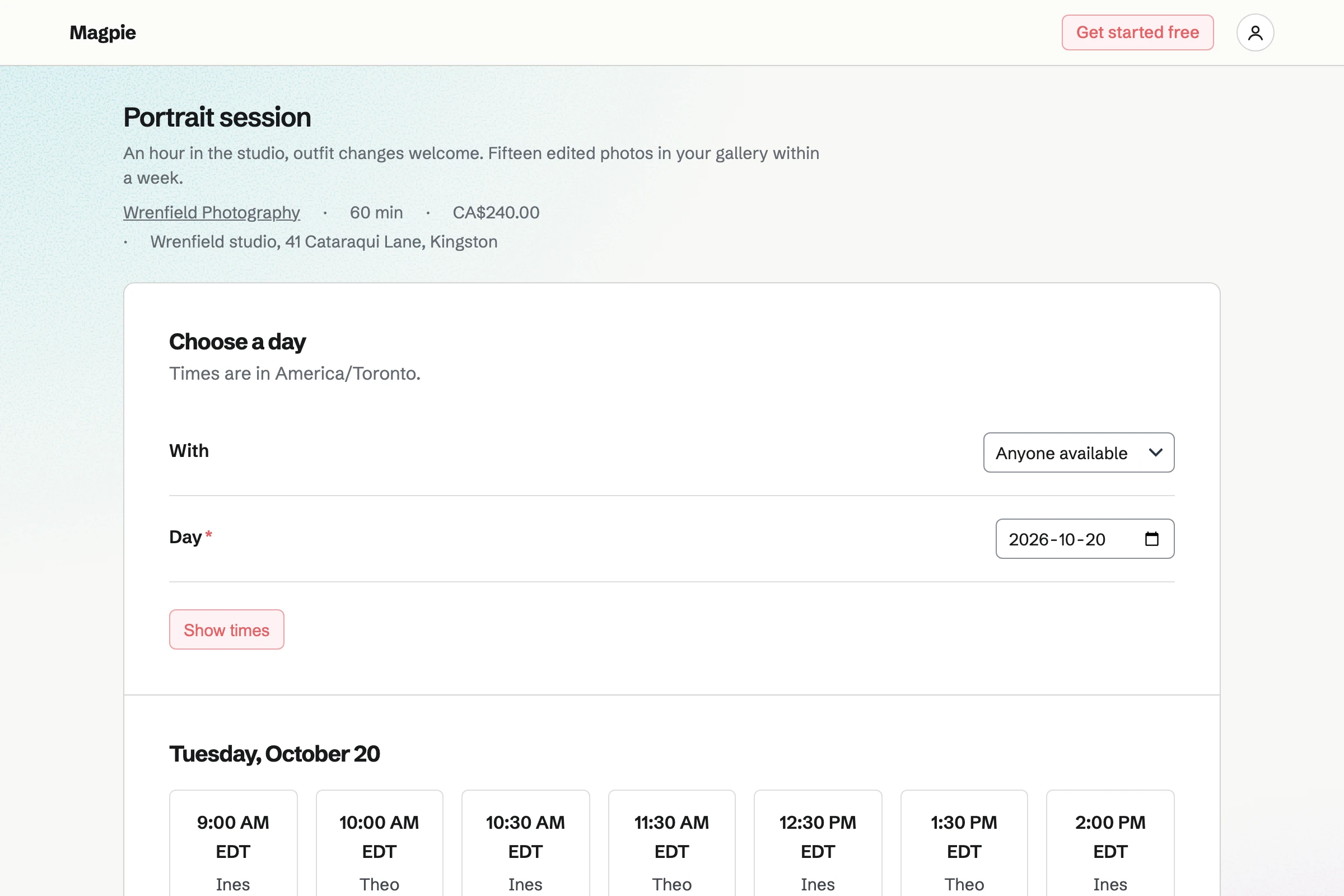Click the Tuesday, October 20 heading
The width and height of the screenshot is (1344, 896).
tap(274, 754)
